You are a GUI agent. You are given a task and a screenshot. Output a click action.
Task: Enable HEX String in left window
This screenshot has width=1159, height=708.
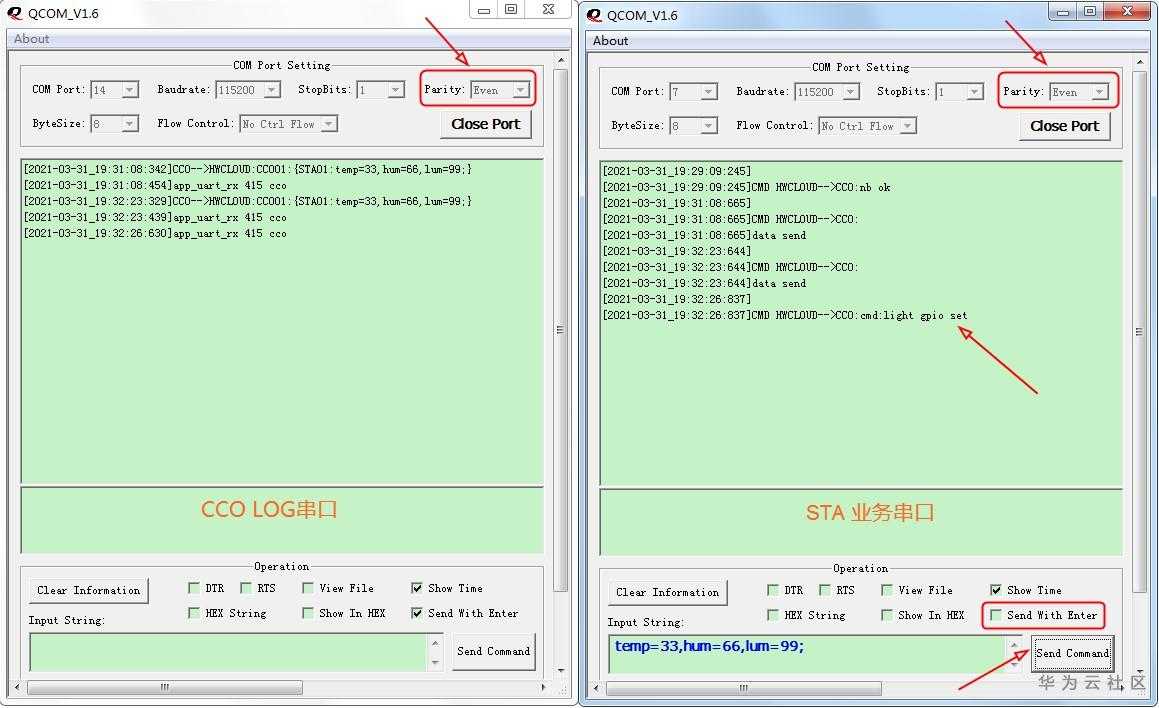pos(194,613)
